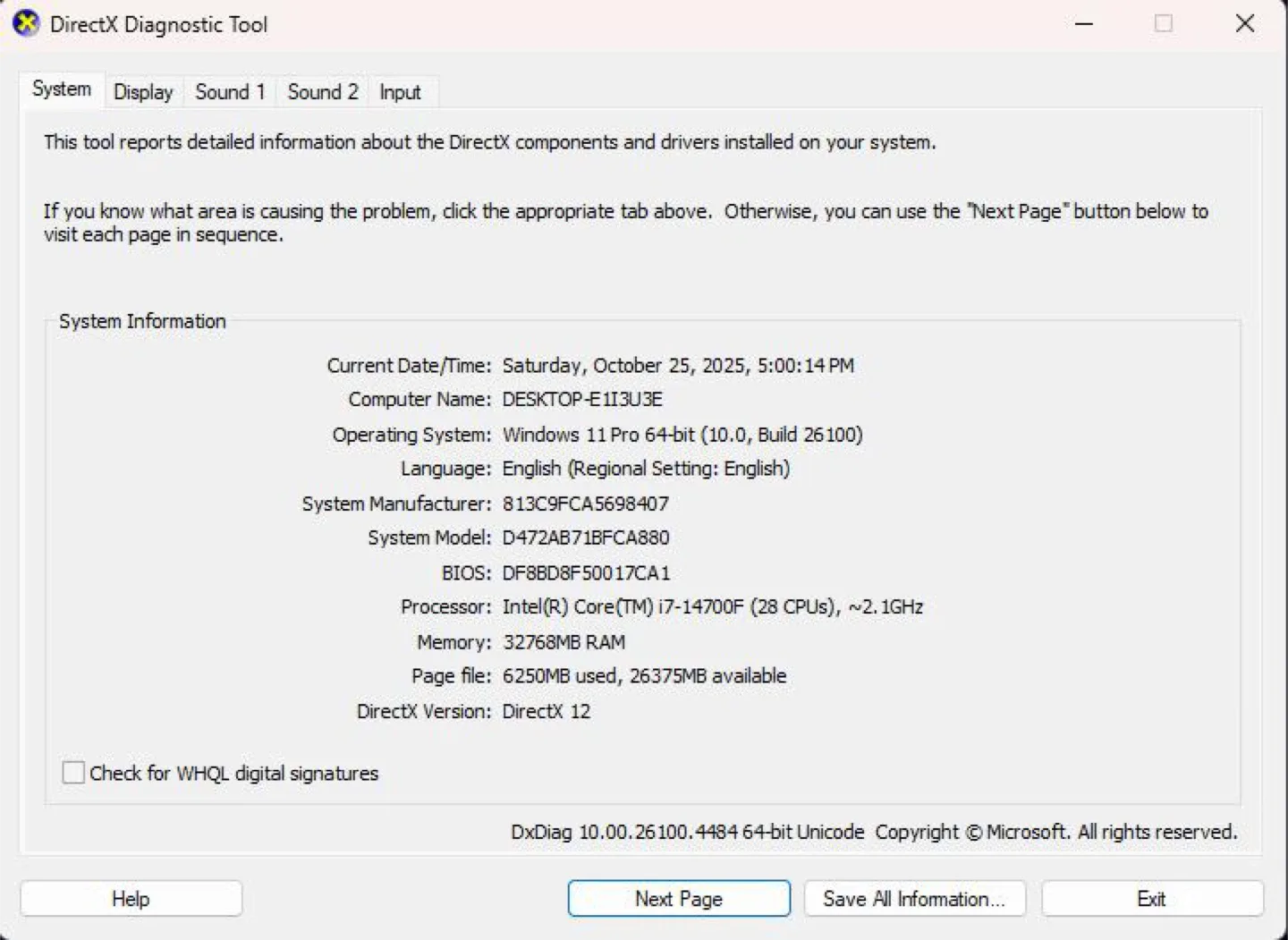Enable Check for WHQL digital signatures

pos(73,773)
